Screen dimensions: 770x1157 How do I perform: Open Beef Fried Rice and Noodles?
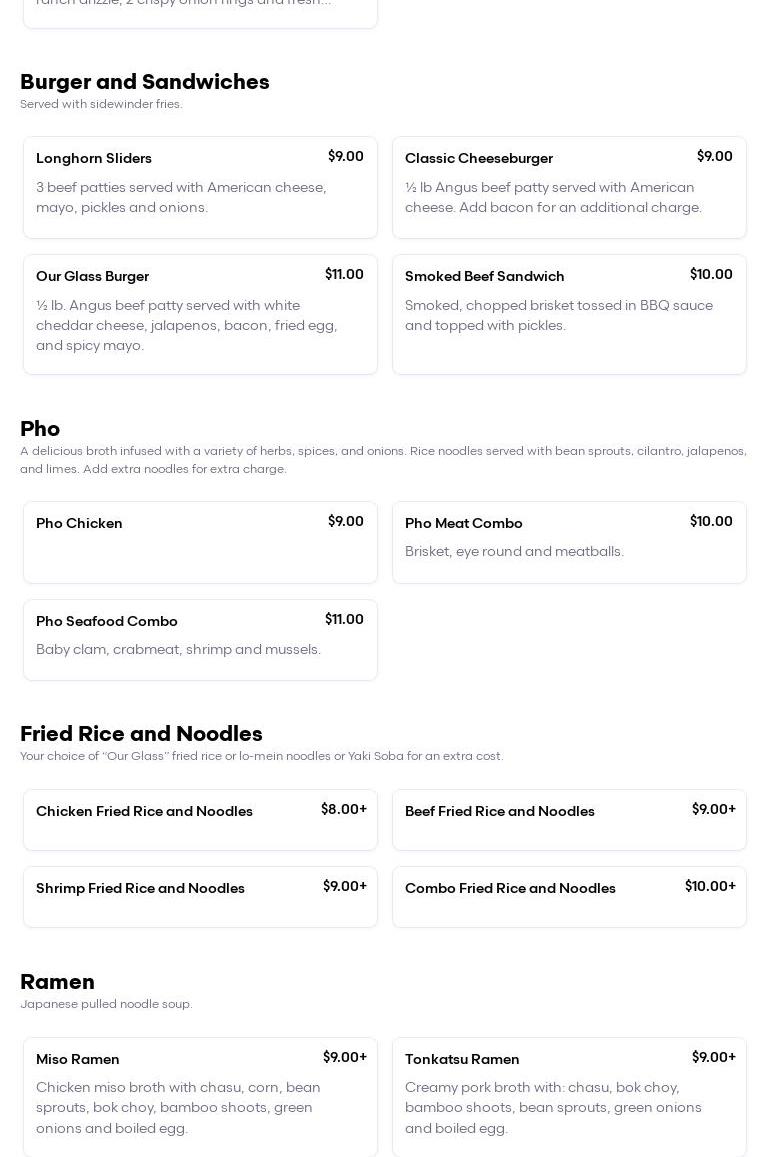[x=569, y=820]
